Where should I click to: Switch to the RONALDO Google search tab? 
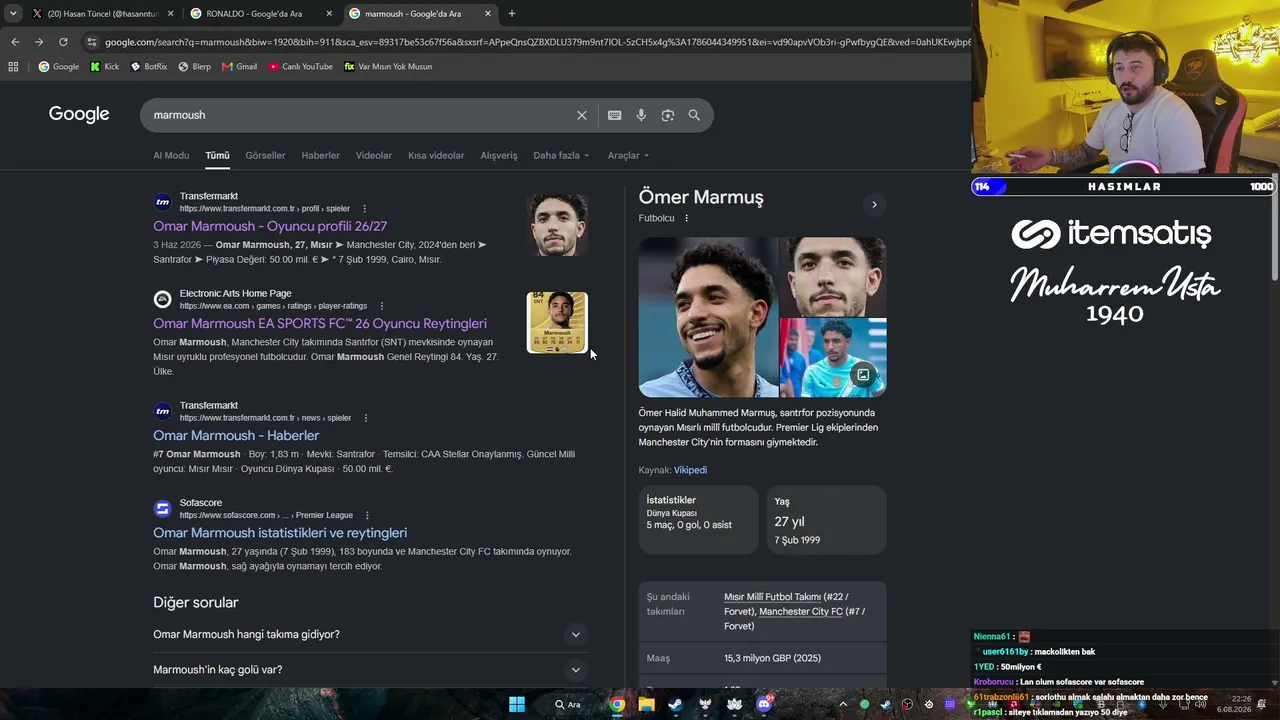coord(261,14)
